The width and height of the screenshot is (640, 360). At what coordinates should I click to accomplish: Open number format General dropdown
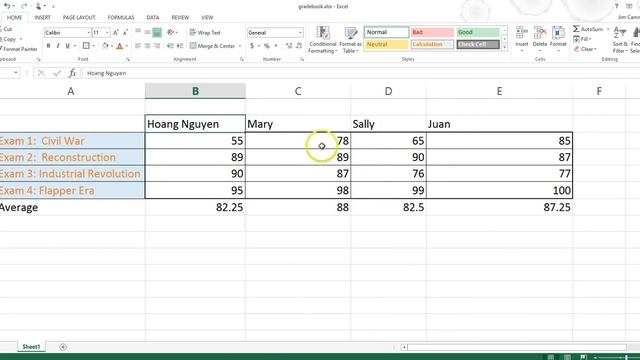(x=300, y=32)
